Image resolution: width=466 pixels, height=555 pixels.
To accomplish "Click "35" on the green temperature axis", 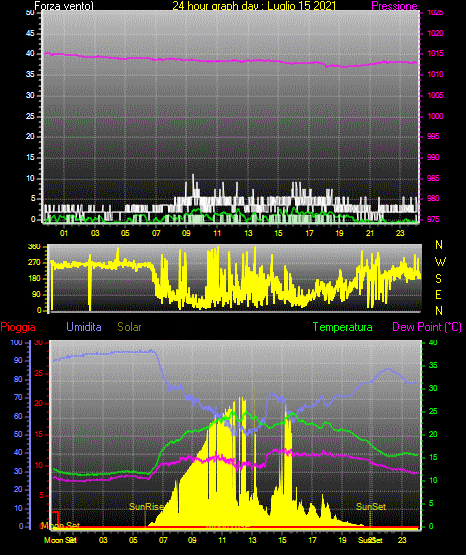I will (433, 365).
